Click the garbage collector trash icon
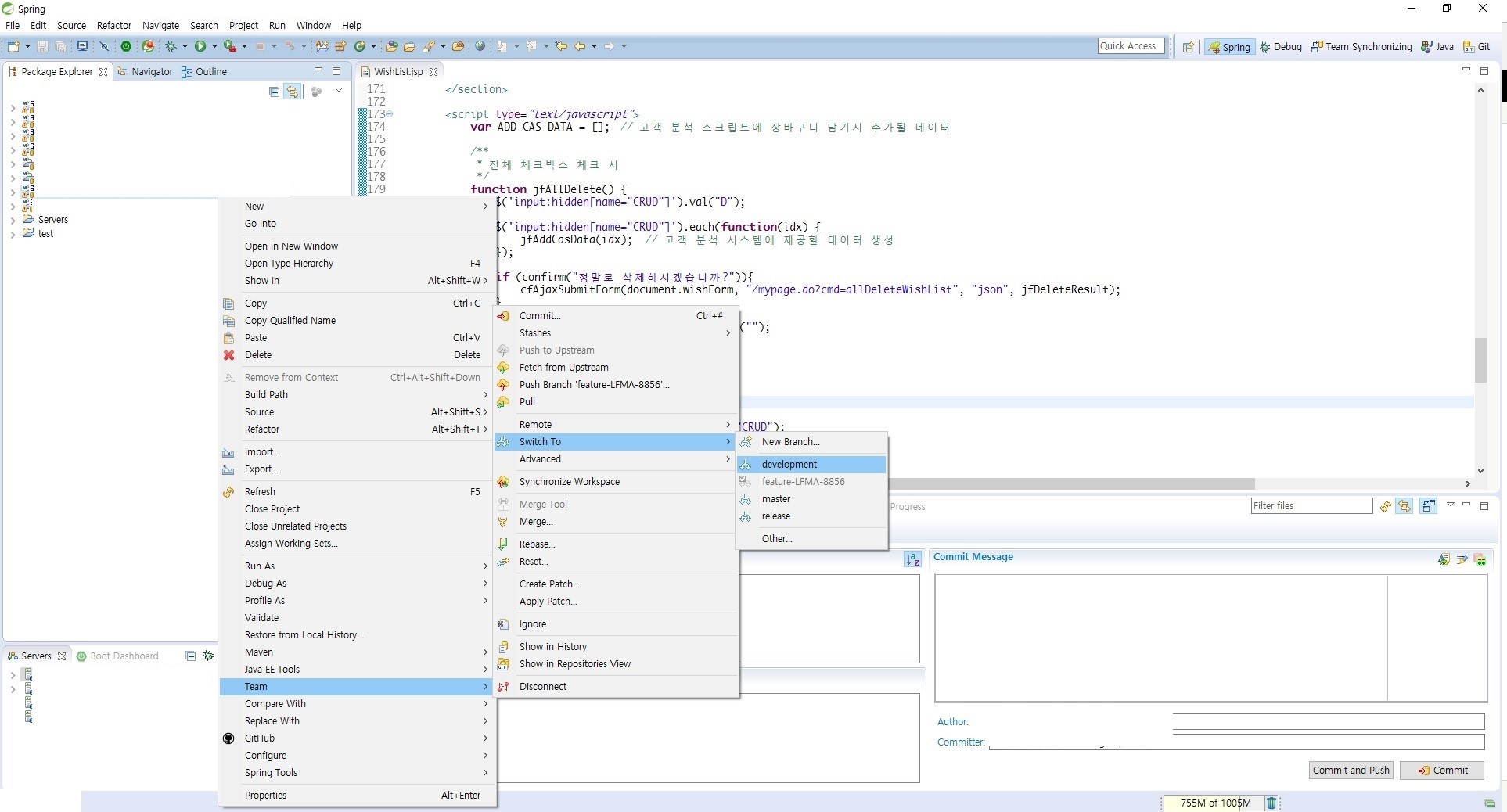 pos(1271,803)
